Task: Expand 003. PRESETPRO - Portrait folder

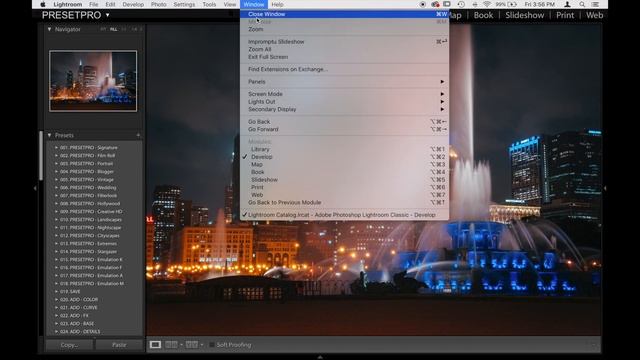Action: click(x=56, y=164)
